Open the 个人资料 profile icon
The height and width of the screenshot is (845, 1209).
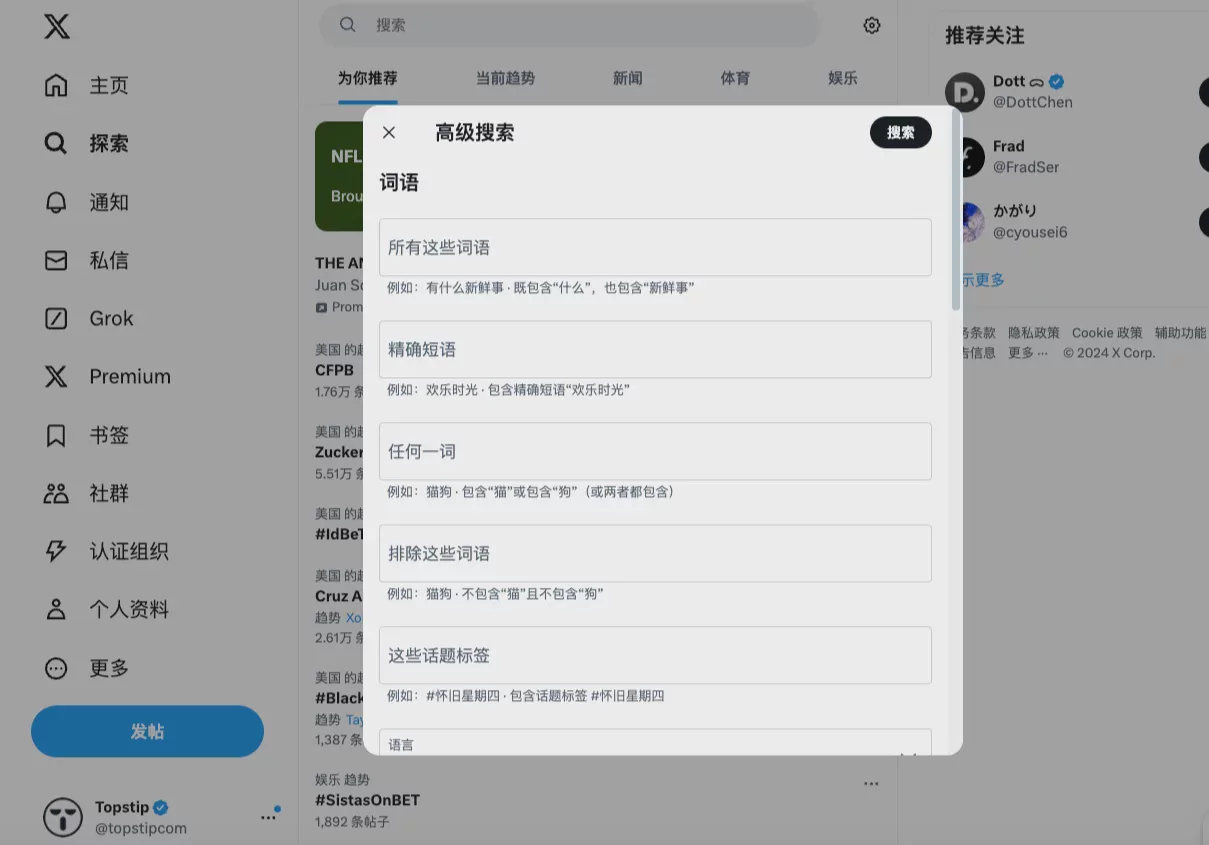click(56, 609)
